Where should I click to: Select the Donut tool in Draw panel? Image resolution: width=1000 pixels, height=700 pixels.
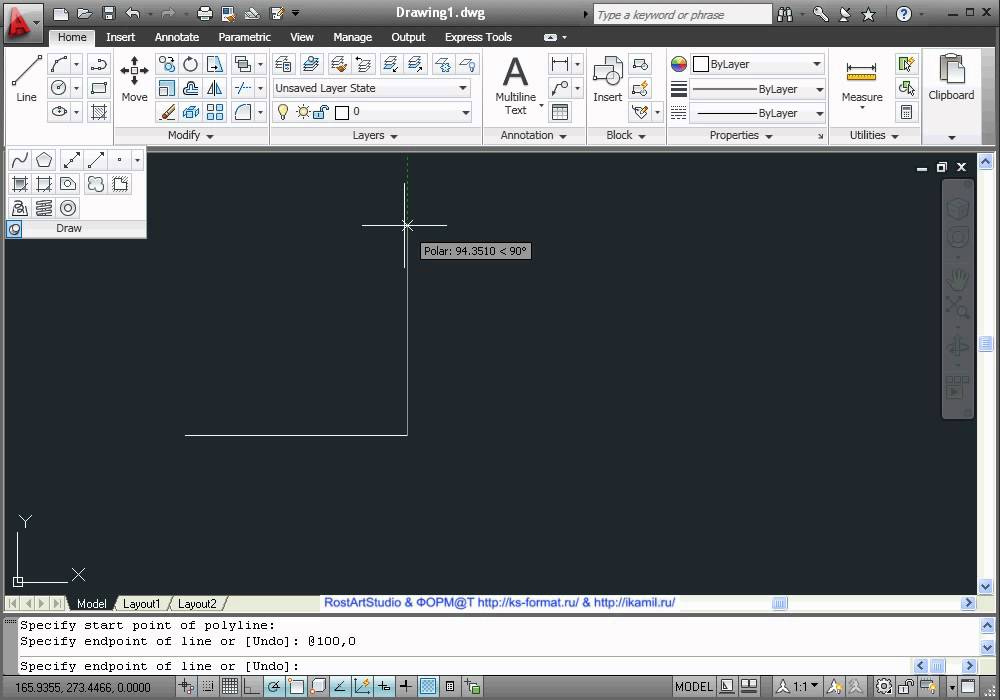click(x=68, y=208)
